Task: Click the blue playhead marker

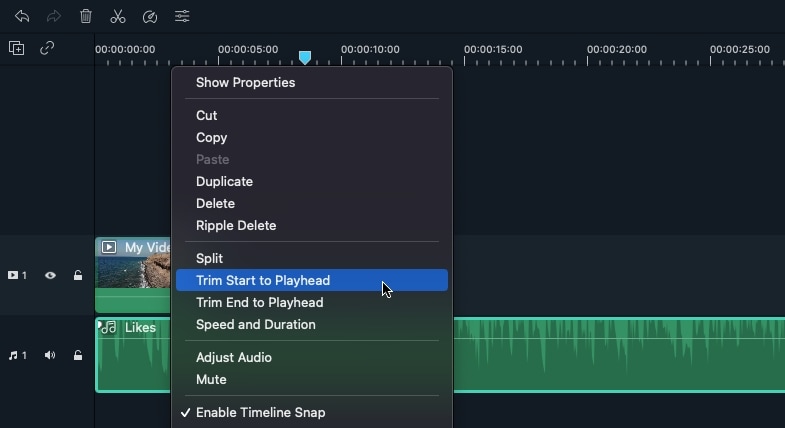Action: point(305,57)
